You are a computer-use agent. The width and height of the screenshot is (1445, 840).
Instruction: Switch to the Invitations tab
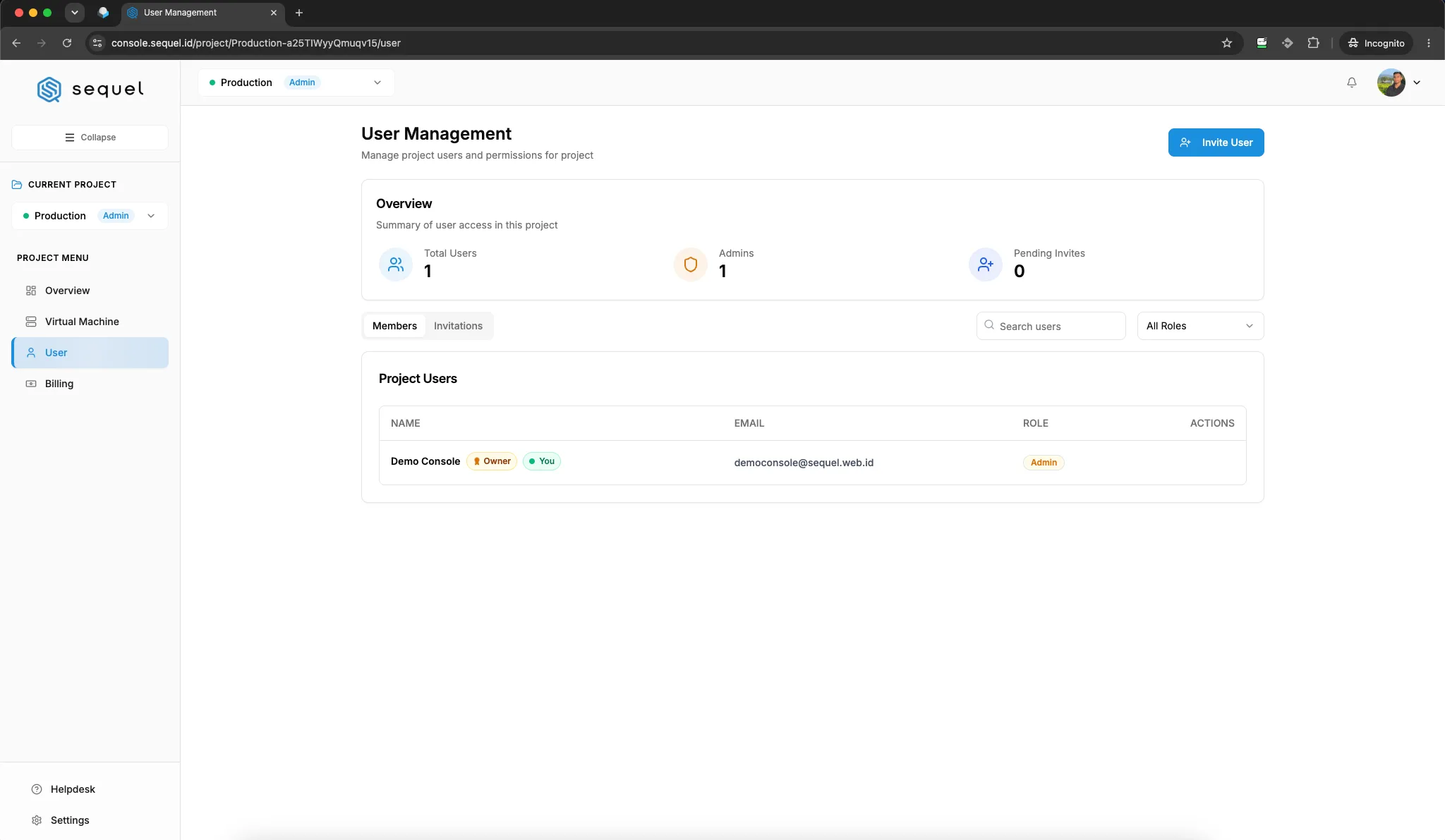coord(458,326)
